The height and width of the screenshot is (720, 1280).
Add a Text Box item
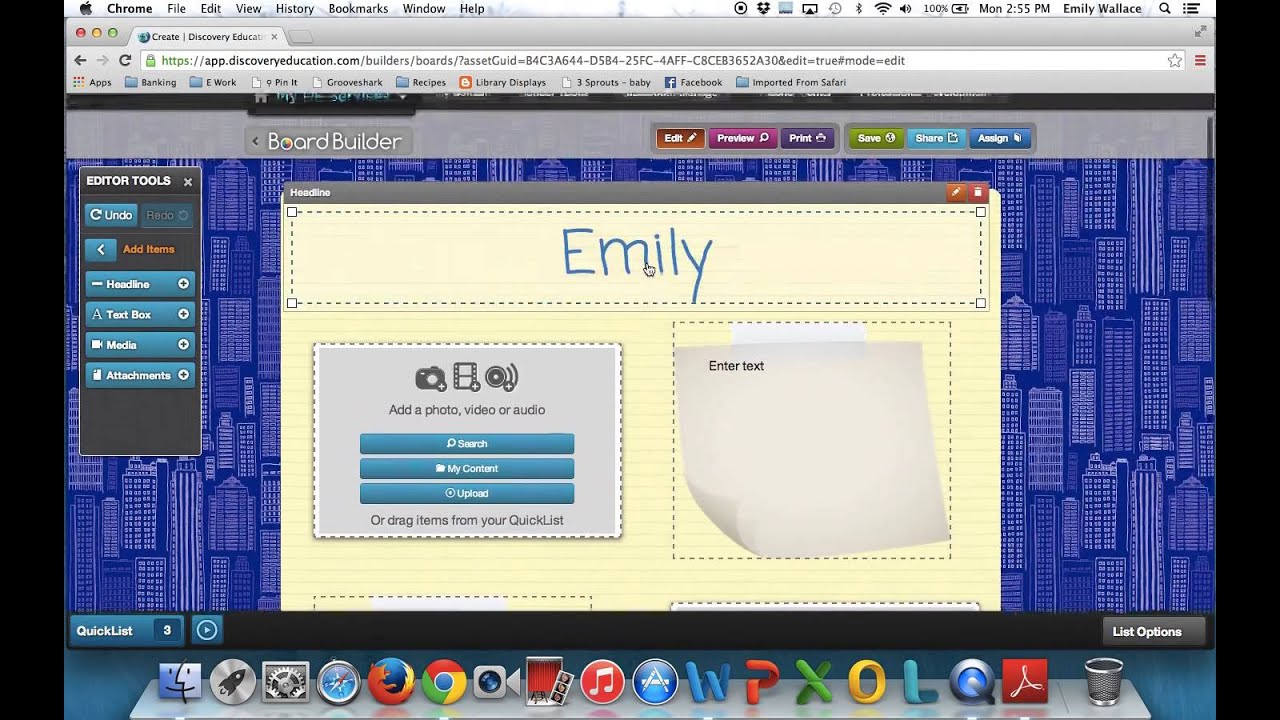140,314
